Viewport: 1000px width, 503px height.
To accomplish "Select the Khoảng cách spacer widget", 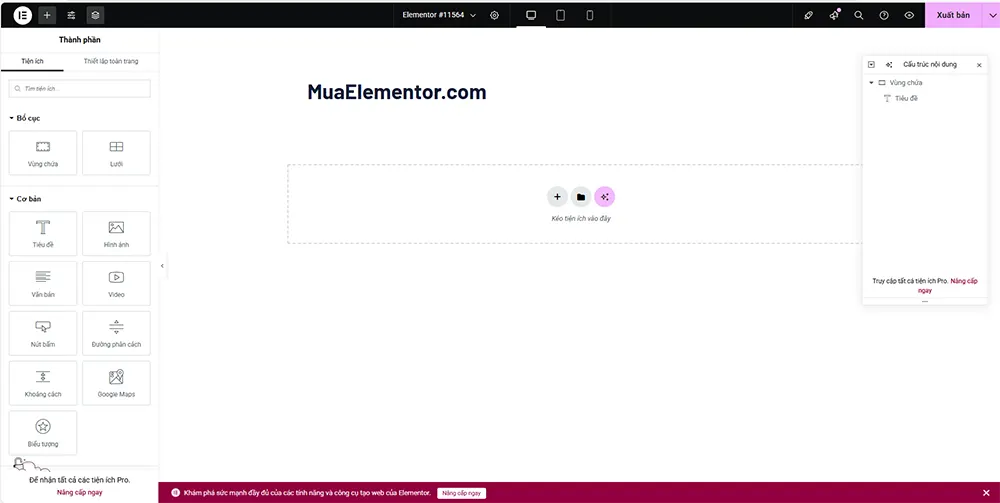I will (x=43, y=383).
